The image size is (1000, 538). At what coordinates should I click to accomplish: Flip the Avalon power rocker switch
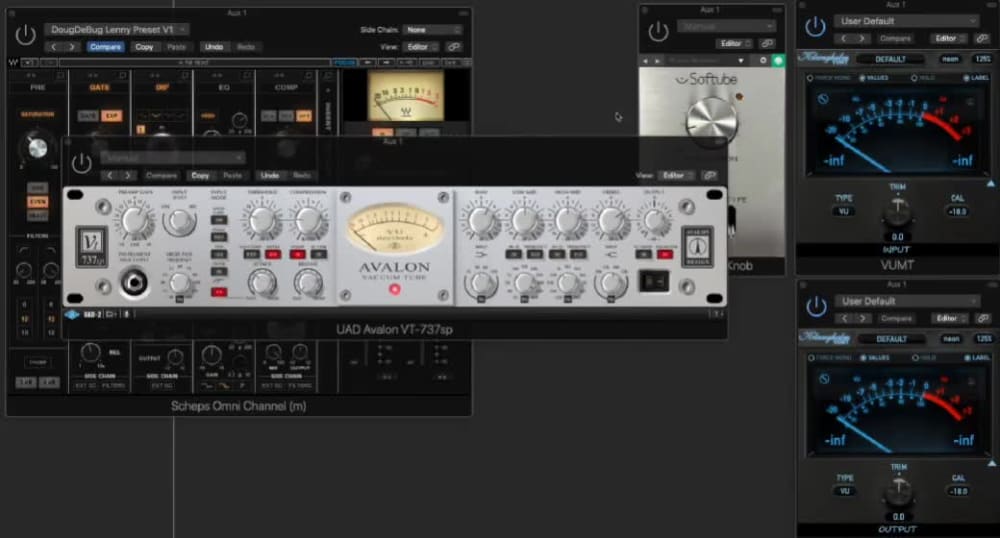point(654,281)
